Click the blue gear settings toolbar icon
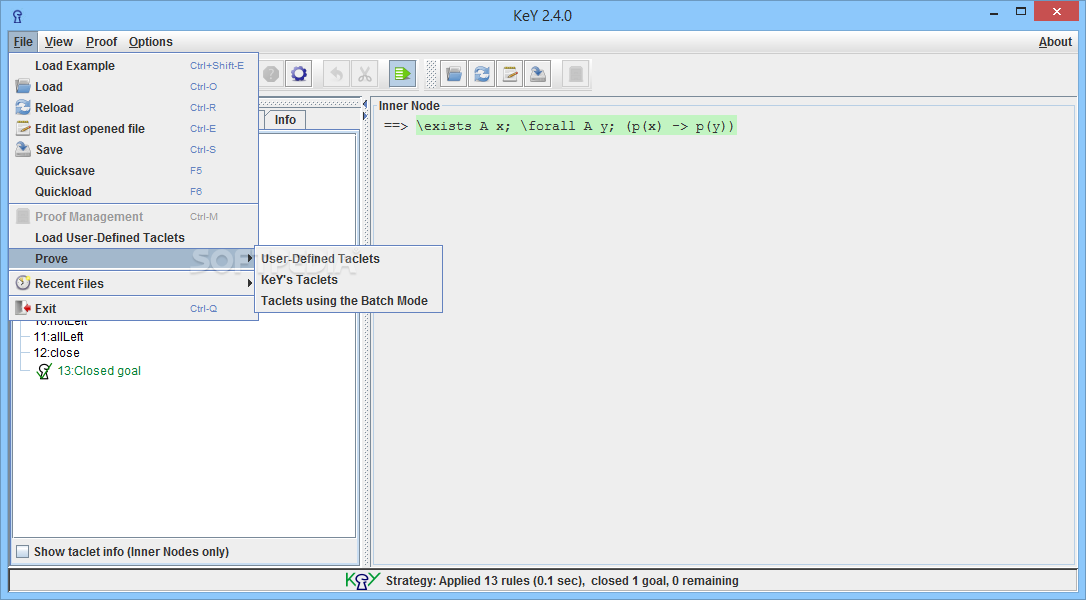The width and height of the screenshot is (1086, 600). pyautogui.click(x=299, y=73)
